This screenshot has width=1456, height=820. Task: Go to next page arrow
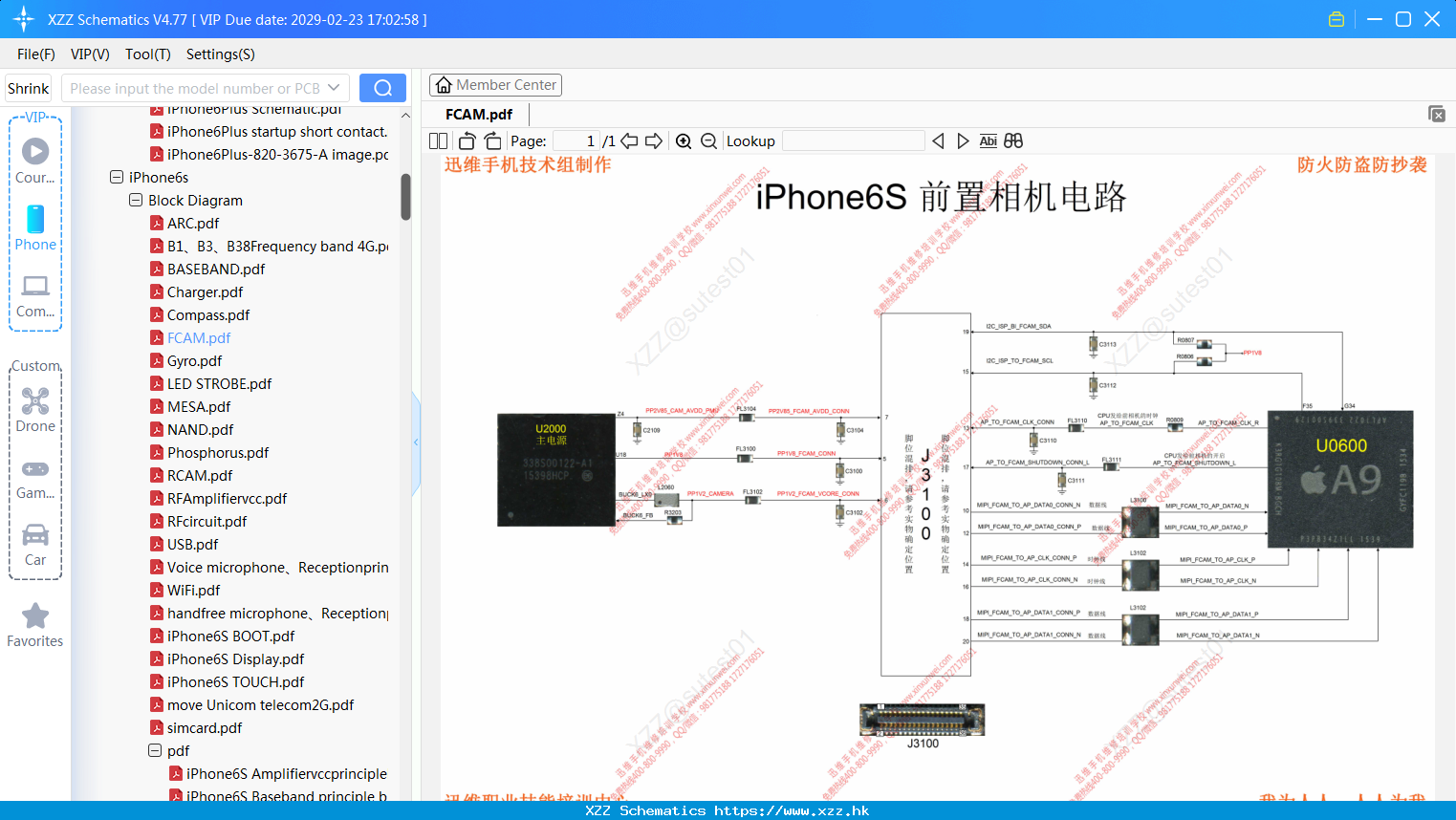coord(654,140)
